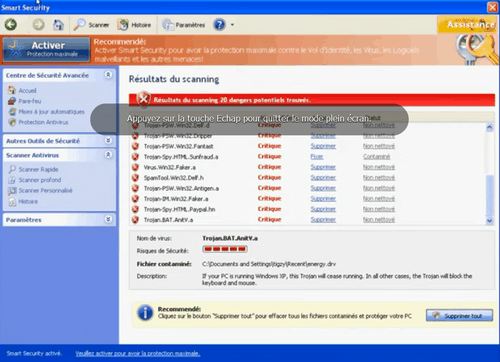Open Histoire from the toolbar
Screen dimensions: 500x362
pos(134,25)
